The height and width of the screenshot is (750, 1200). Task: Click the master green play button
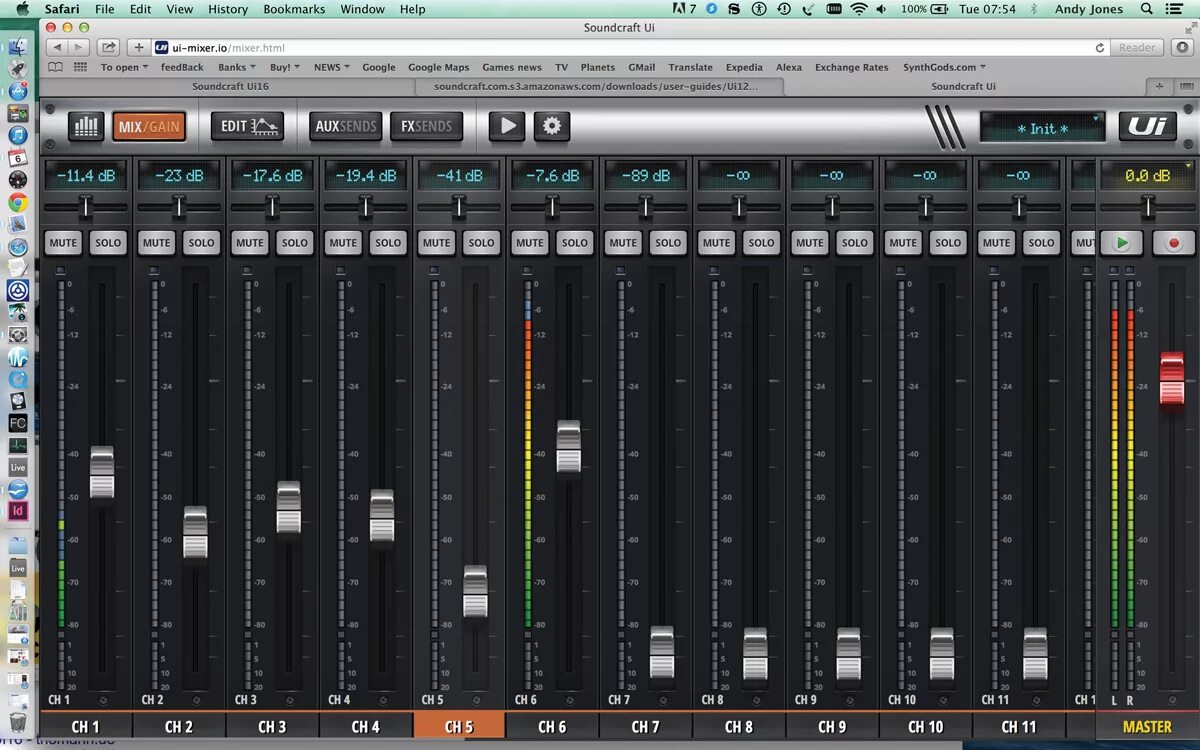click(1122, 243)
